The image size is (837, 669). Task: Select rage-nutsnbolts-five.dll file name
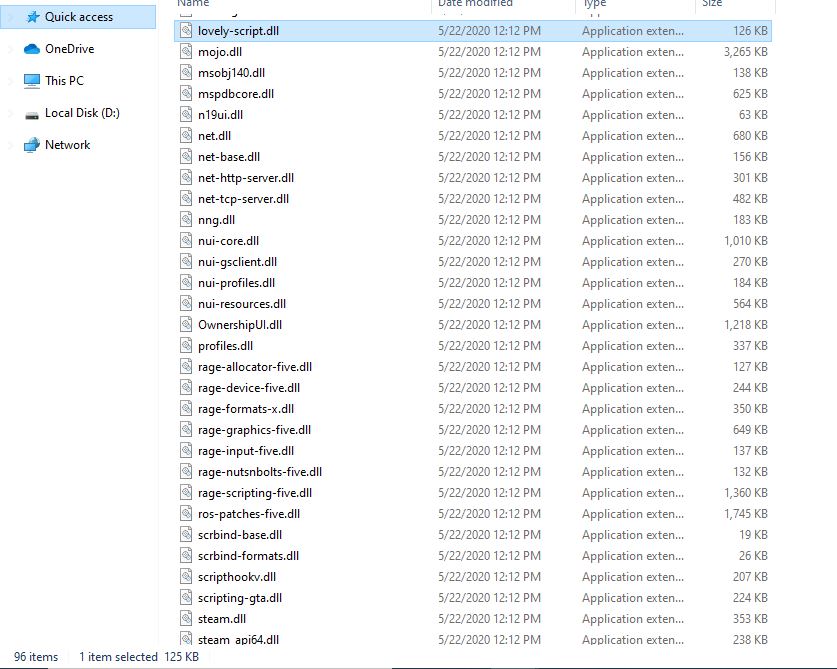[259, 472]
